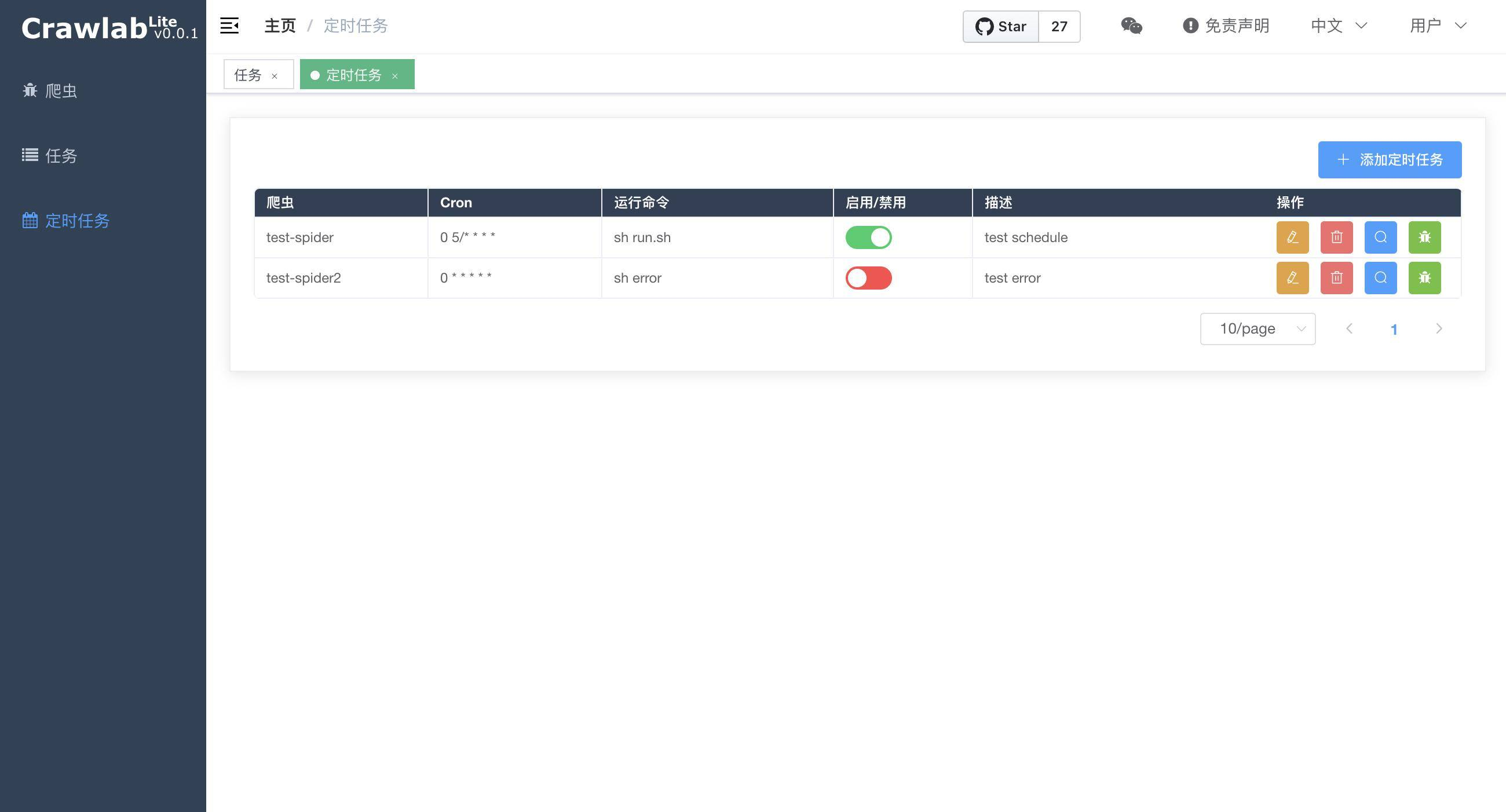Screen dimensions: 1506x812
Task: Open the 用户 user menu
Action: (1438, 25)
